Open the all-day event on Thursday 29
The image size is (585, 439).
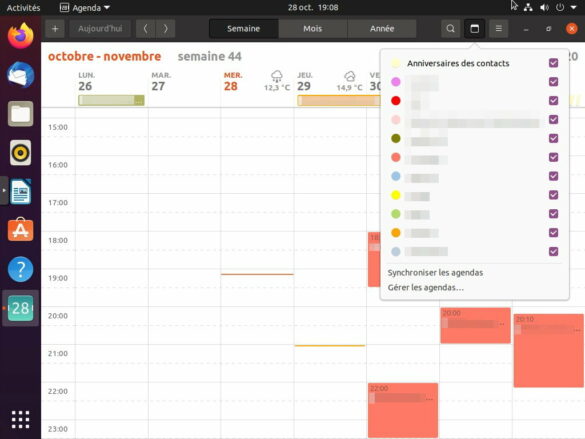pyautogui.click(x=338, y=100)
